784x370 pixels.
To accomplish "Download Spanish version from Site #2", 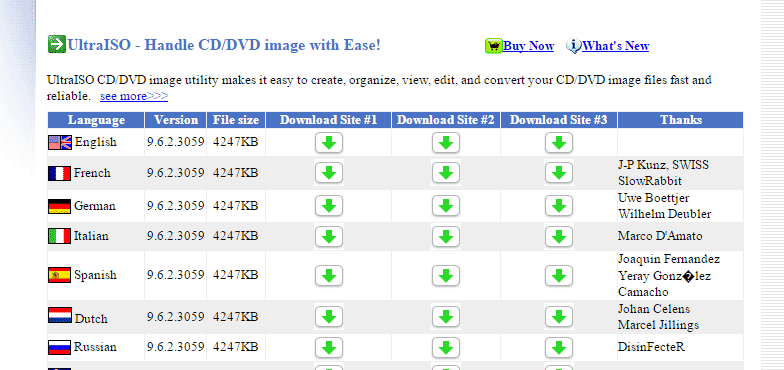I will 446,276.
